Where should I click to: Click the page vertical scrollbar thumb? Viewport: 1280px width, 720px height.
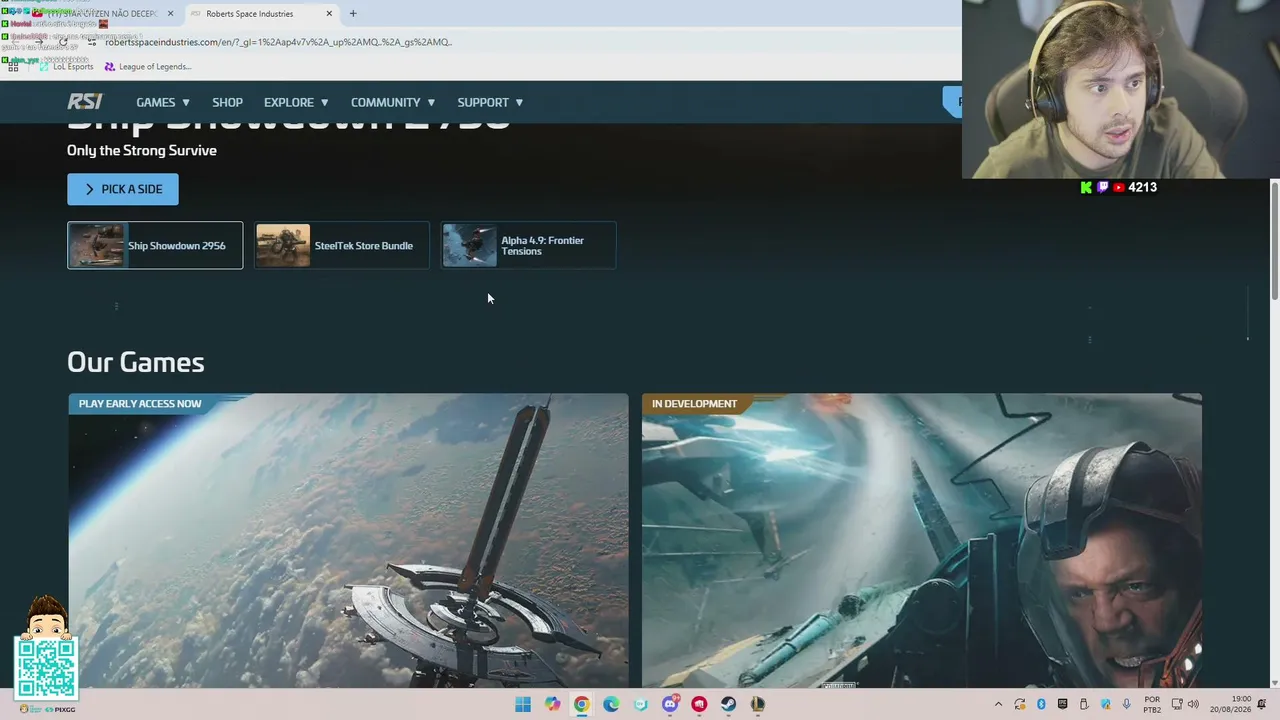click(1275, 240)
